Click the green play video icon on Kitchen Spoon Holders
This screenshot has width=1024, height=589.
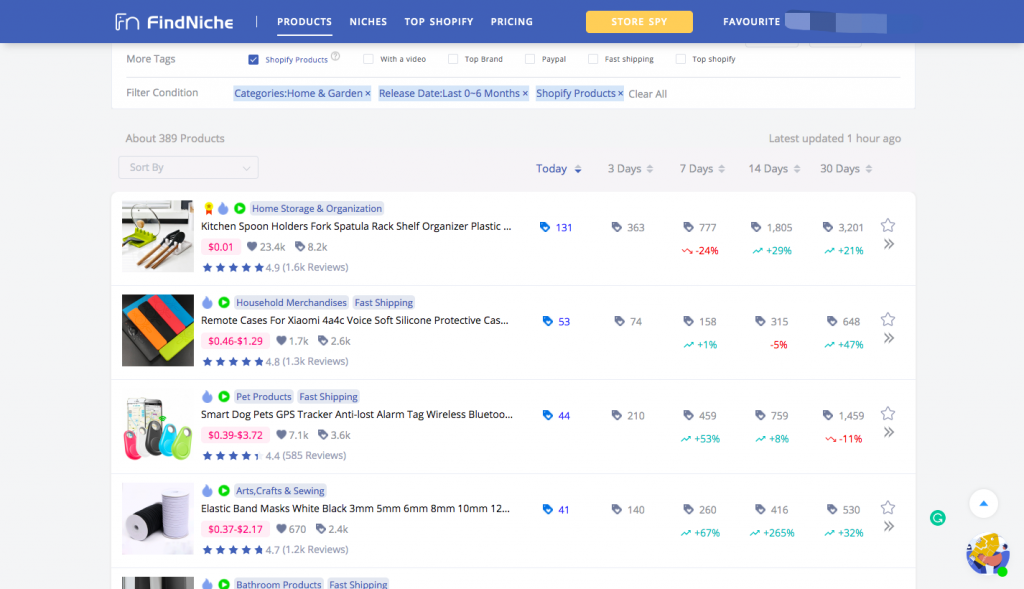click(240, 208)
